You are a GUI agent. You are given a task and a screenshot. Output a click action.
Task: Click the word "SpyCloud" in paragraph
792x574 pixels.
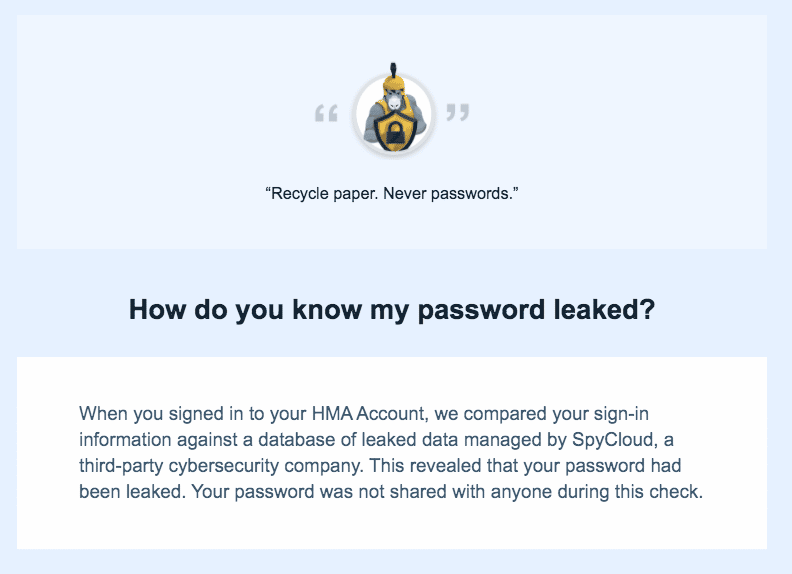tap(613, 440)
